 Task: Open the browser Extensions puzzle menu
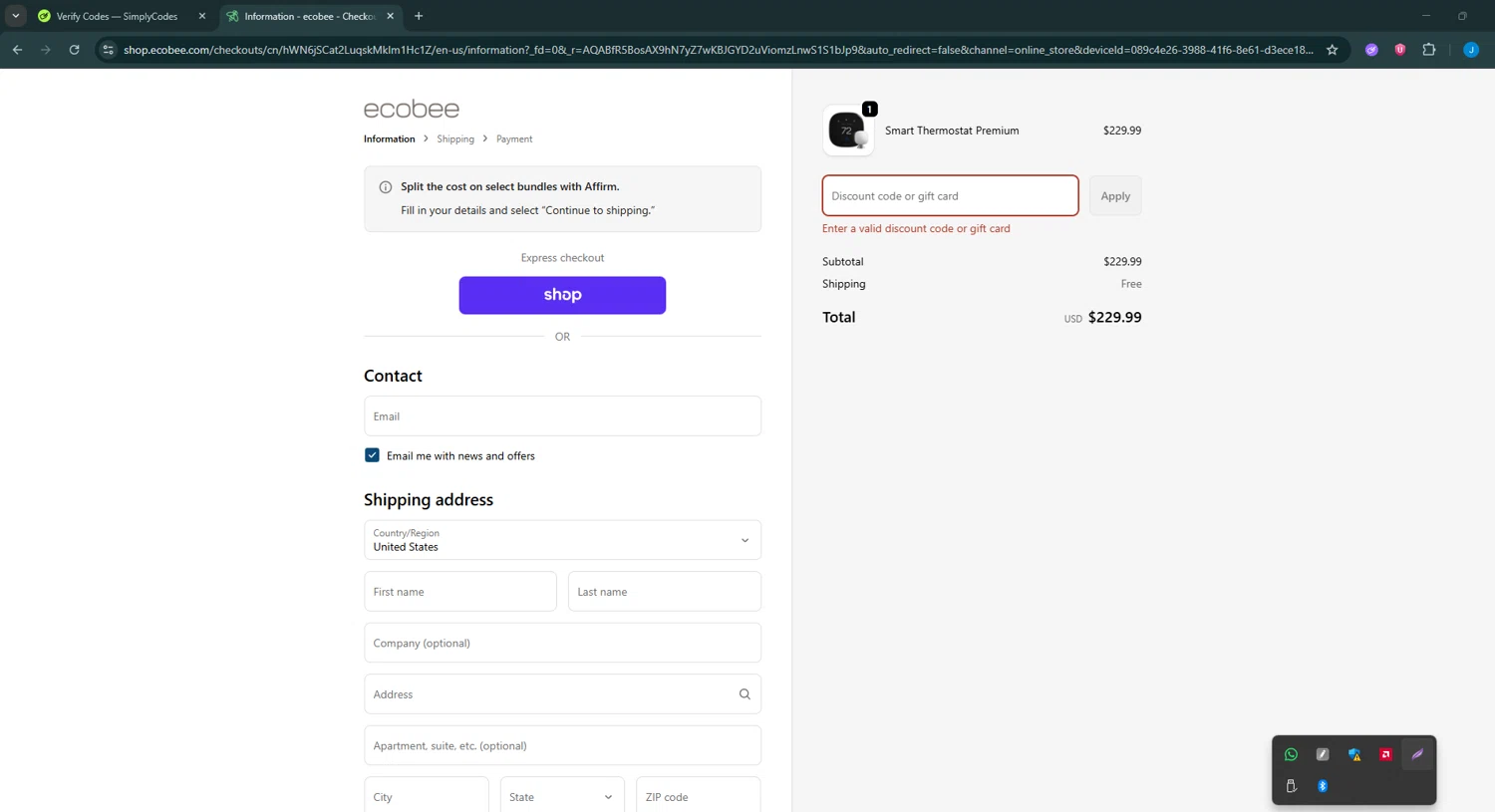pos(1429,50)
